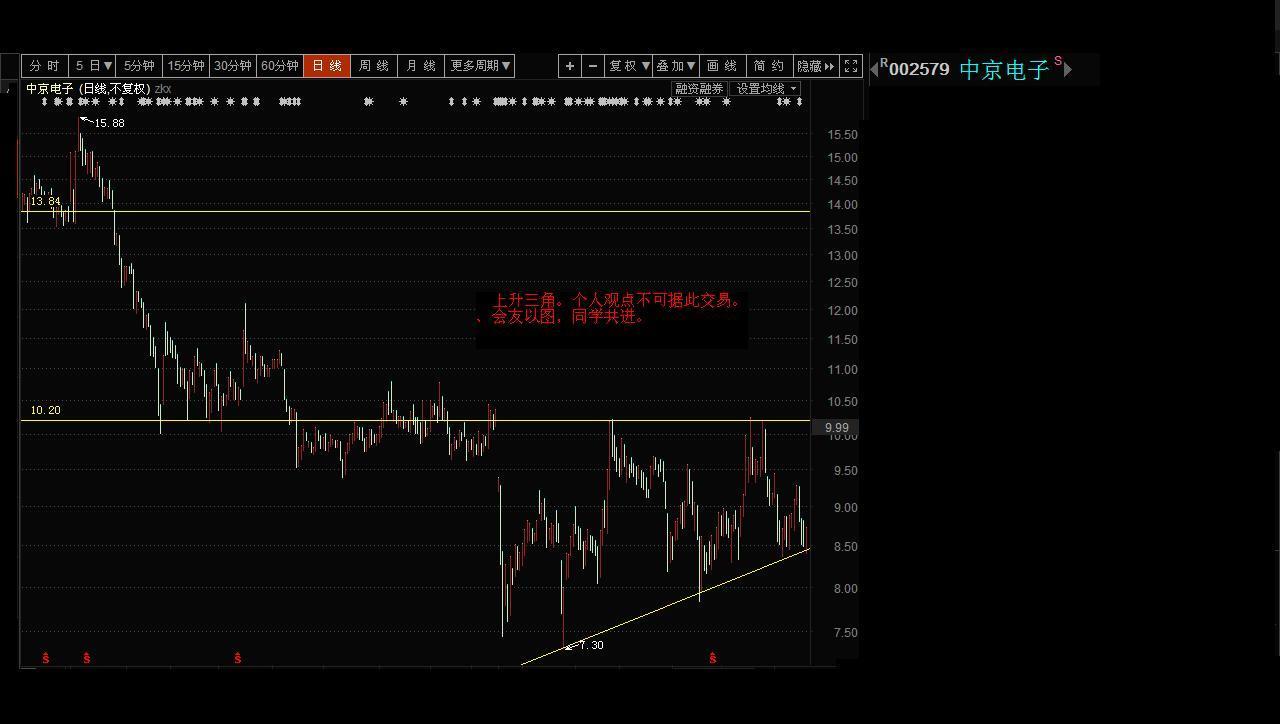Click the 融资融券 margin trading button
Viewport: 1280px width, 724px height.
(699, 89)
